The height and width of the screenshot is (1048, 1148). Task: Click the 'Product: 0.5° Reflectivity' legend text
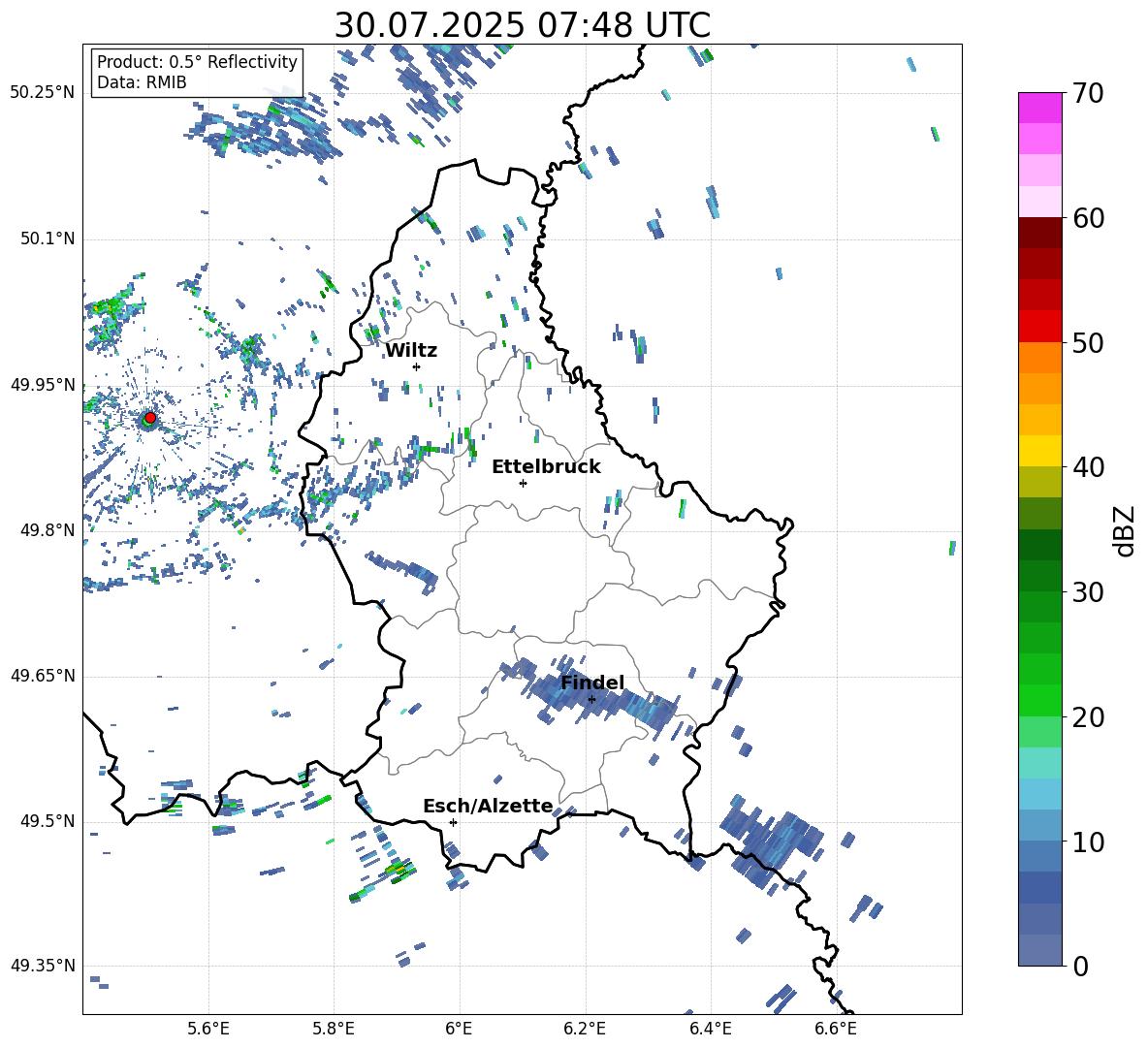197,61
